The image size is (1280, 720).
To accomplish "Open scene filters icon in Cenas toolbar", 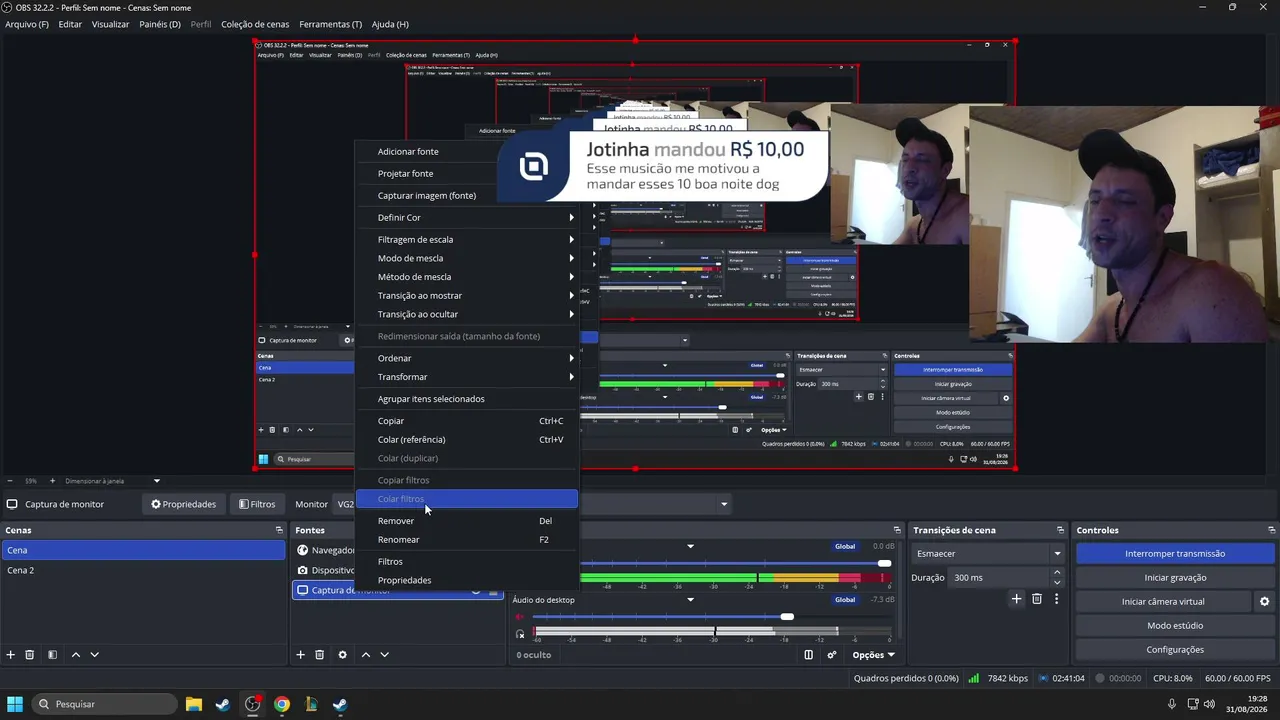I will pyautogui.click(x=52, y=655).
